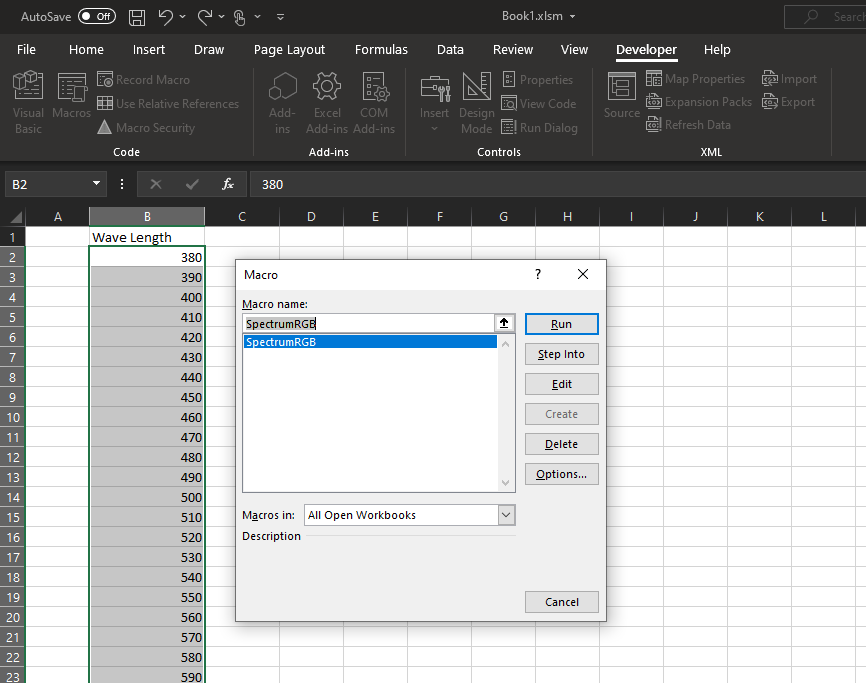Click the Step Into button
Image resolution: width=866 pixels, height=683 pixels.
[561, 353]
